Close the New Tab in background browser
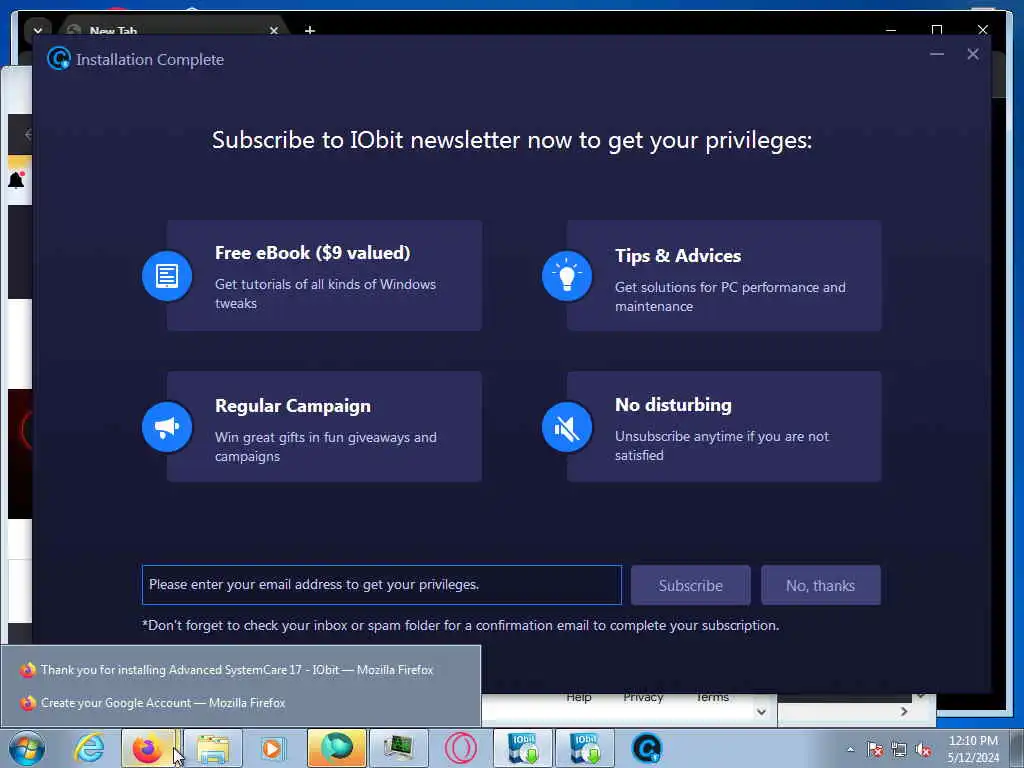The width and height of the screenshot is (1024, 768). pos(274,31)
